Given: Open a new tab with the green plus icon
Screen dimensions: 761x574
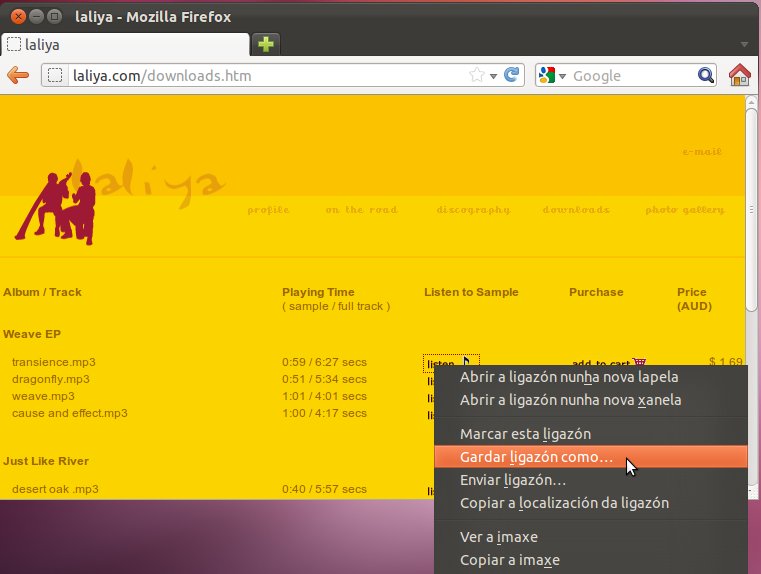Looking at the screenshot, I should (265, 44).
